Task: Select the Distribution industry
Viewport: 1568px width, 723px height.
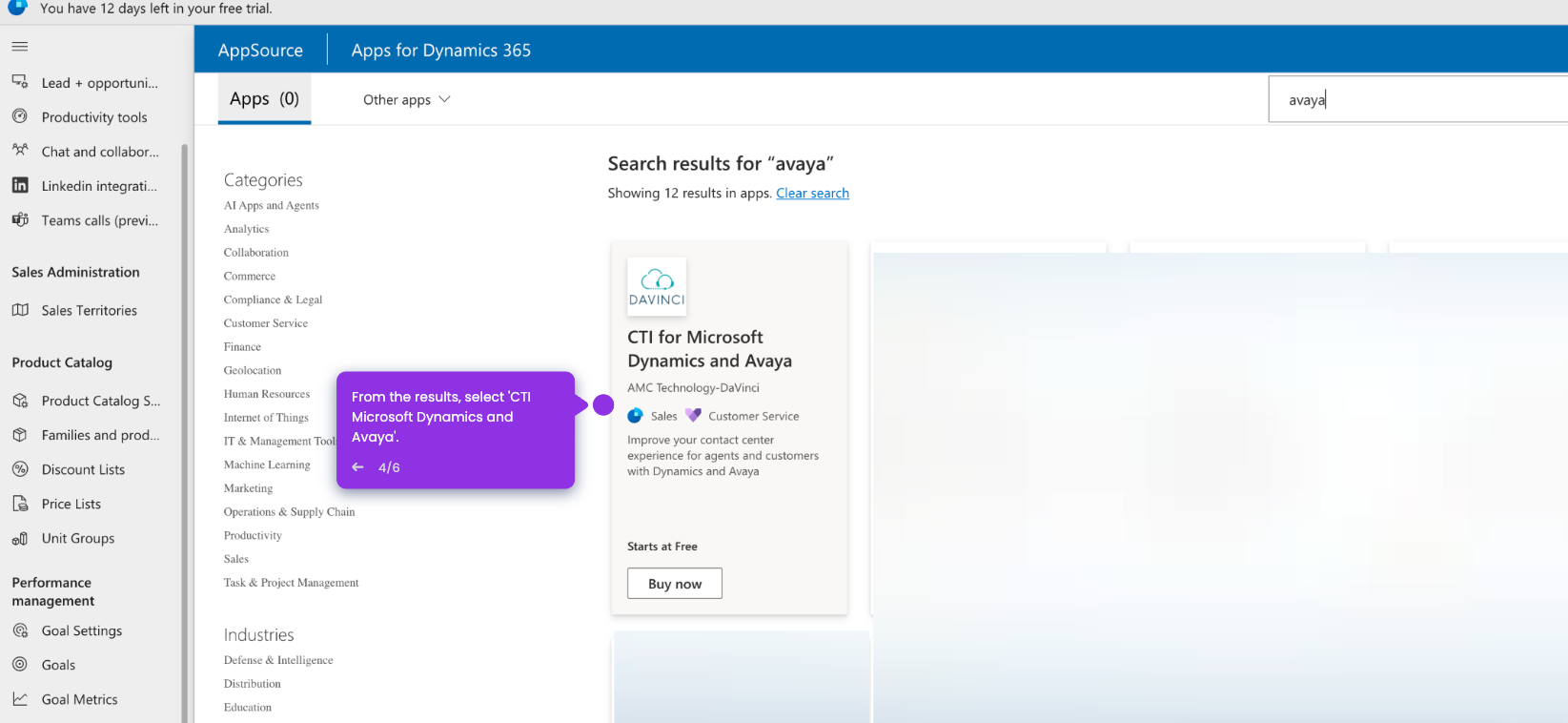Action: 253,684
